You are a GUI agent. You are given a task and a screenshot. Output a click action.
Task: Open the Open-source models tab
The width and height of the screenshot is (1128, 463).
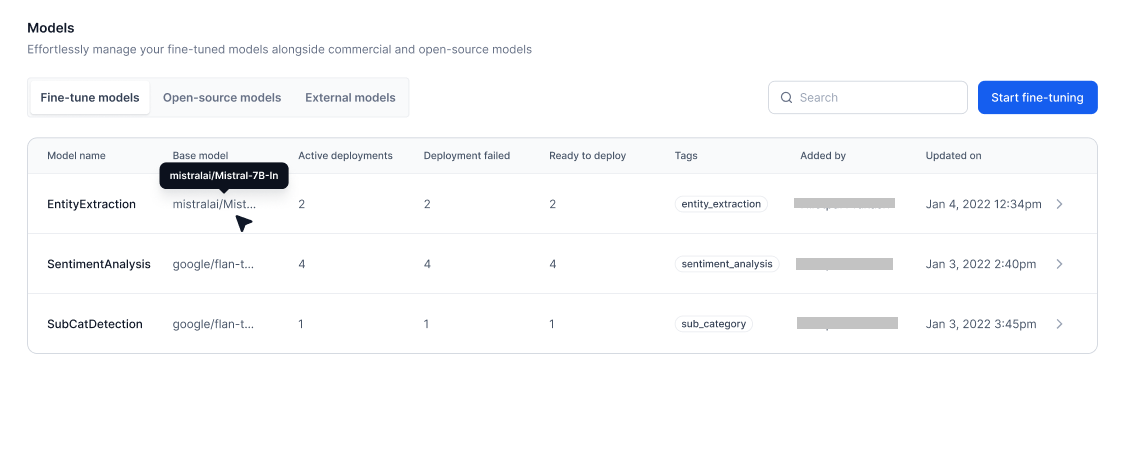tap(222, 98)
